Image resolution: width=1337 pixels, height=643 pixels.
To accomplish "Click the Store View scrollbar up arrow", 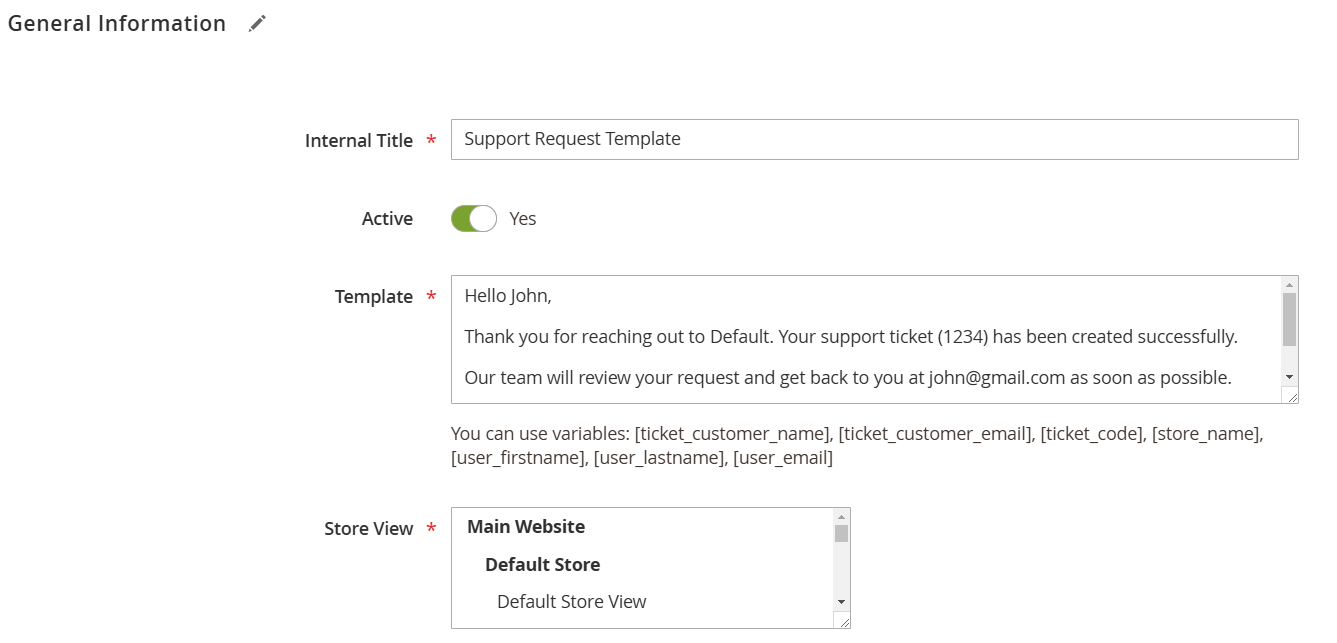I will point(842,517).
